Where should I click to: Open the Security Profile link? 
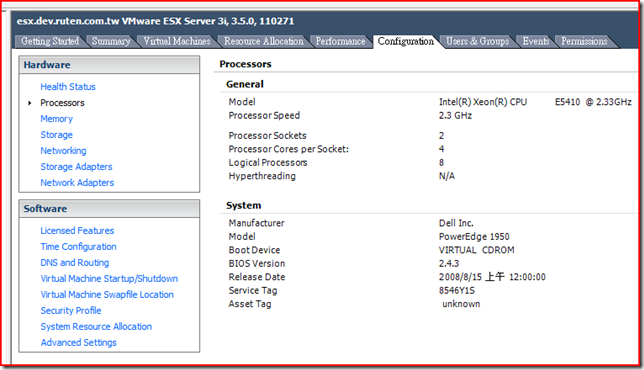pyautogui.click(x=71, y=311)
